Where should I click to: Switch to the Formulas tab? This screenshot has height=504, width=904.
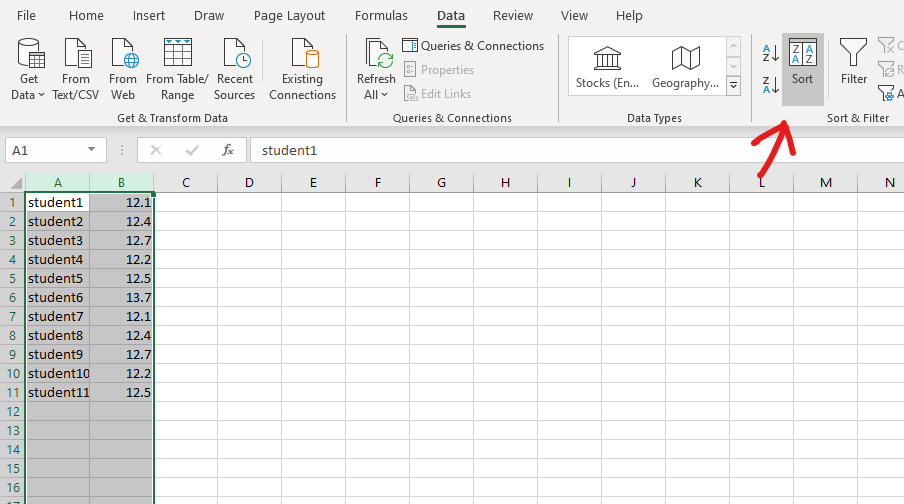tap(381, 16)
